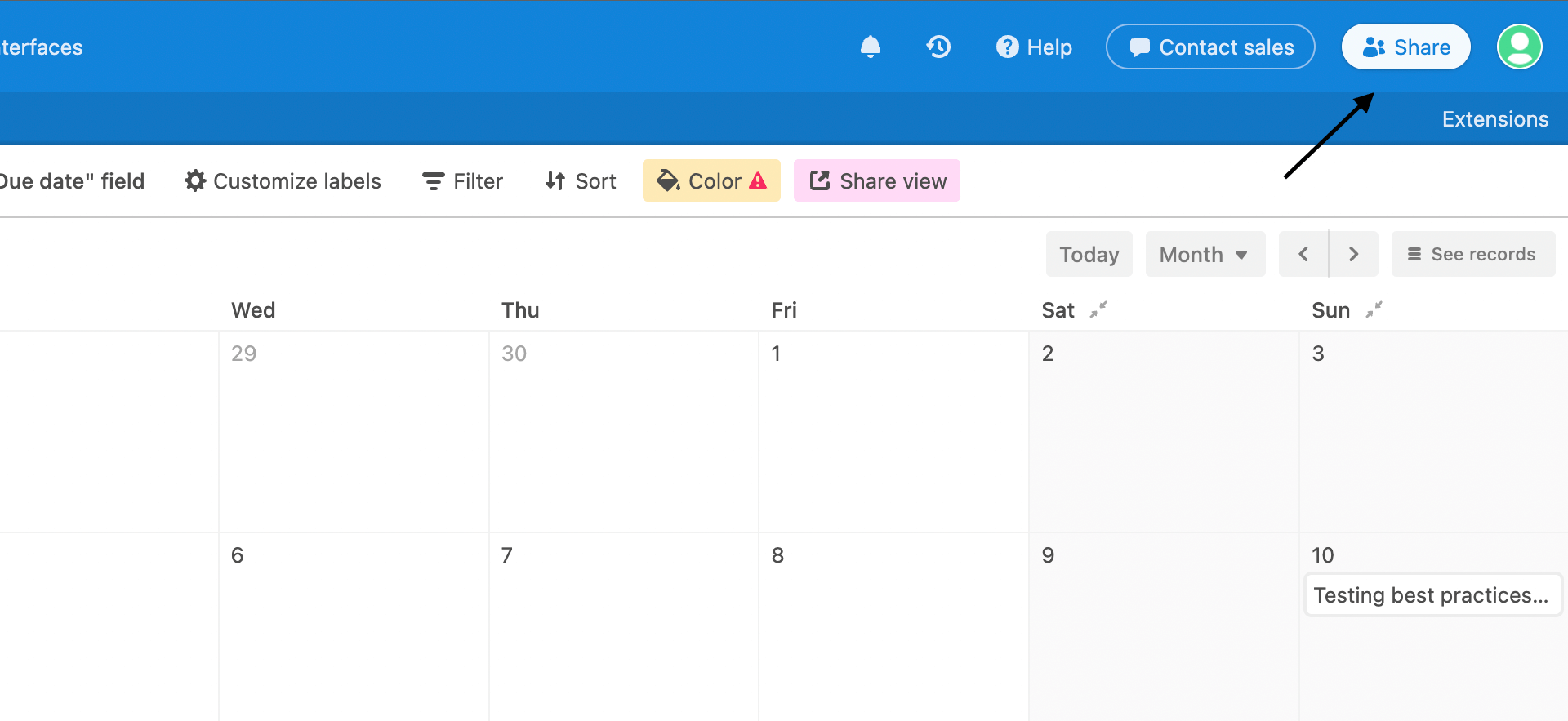
Task: Collapse the Sat weekend column
Action: (1098, 309)
